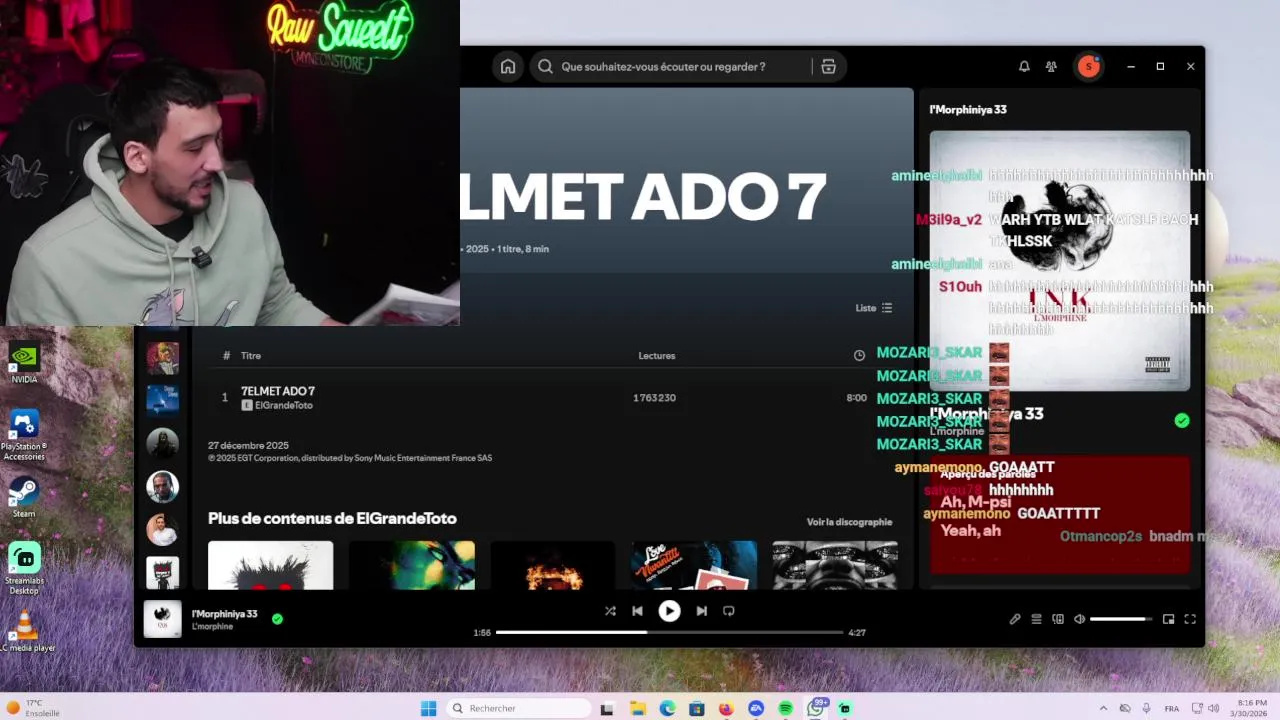Mute Spotify with the speaker icon
This screenshot has height=720, width=1280.
click(x=1080, y=619)
